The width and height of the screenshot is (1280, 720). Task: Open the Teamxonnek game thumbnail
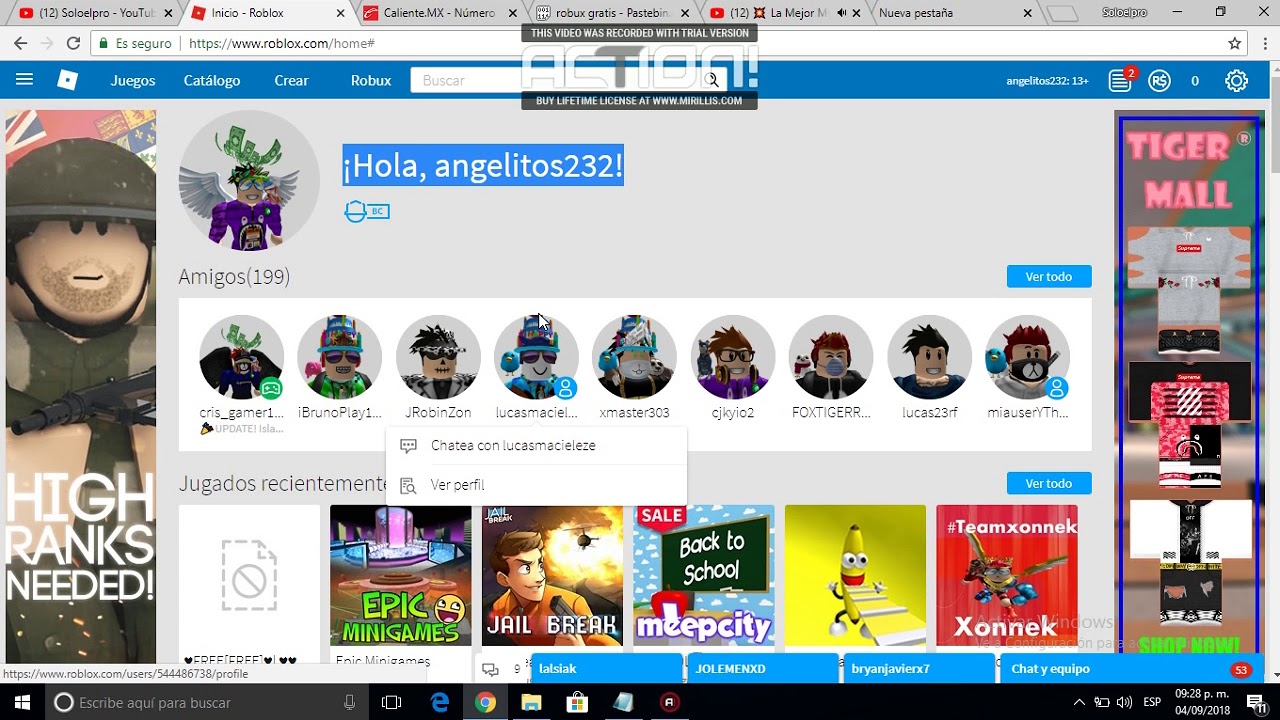click(x=1007, y=576)
